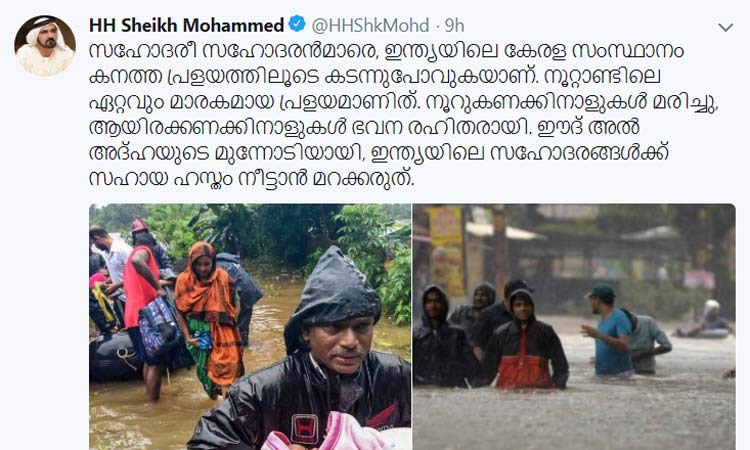Click the first line of Malayalam tweet text

386,51
